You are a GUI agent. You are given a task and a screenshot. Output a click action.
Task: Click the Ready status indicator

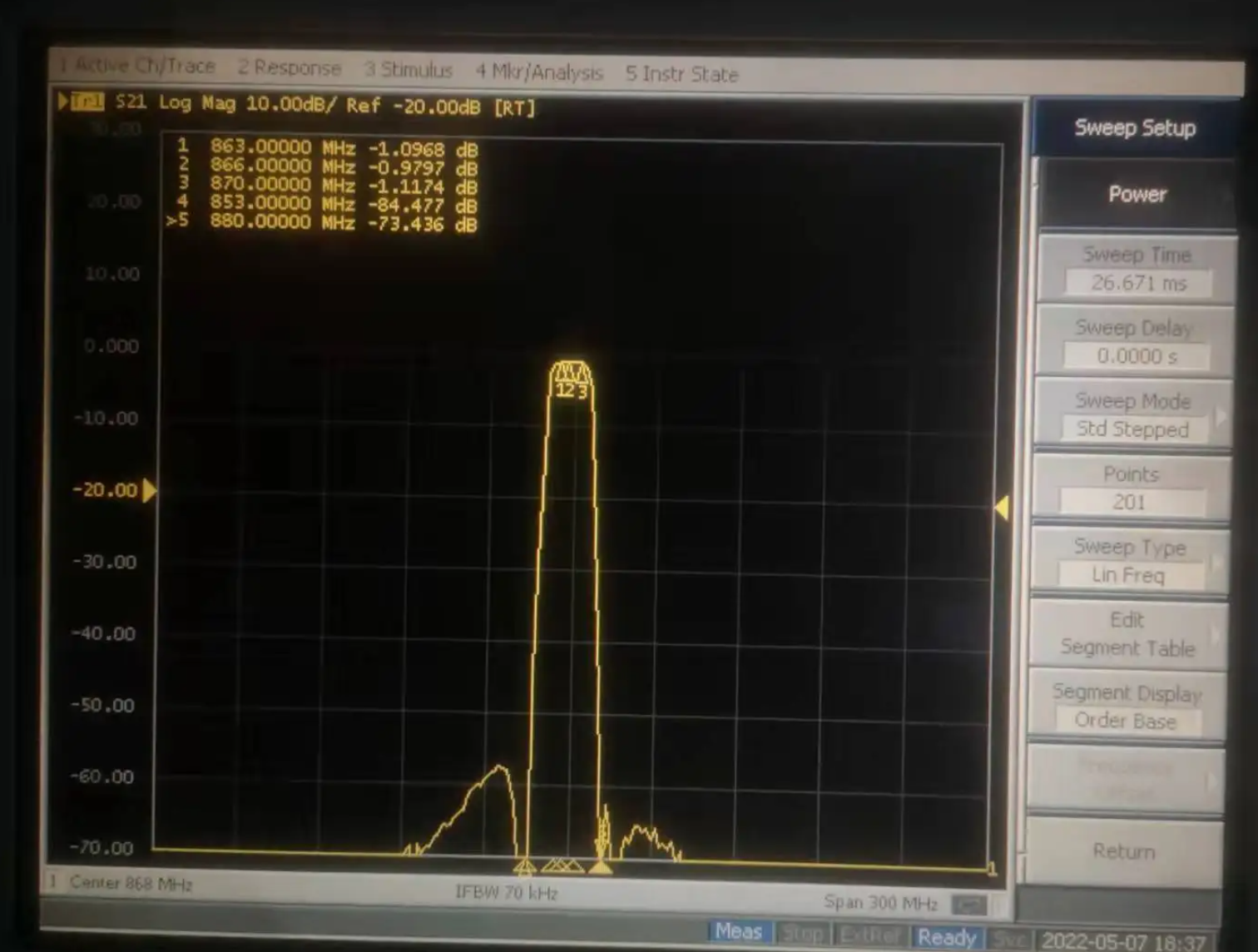(947, 937)
